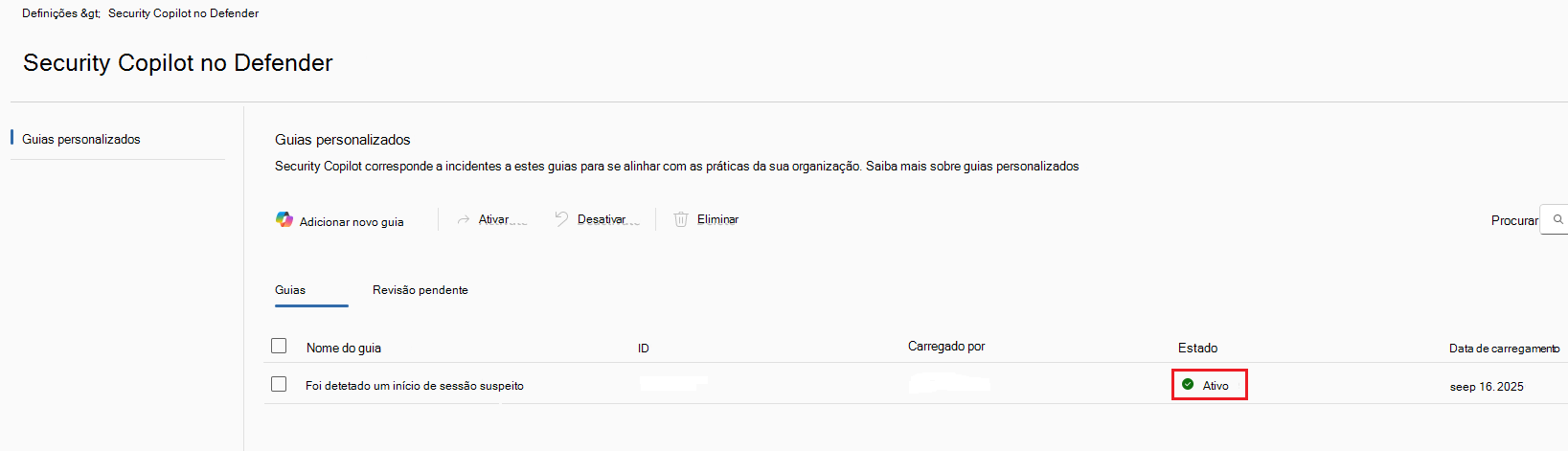Viewport: 1568px width, 451px height.
Task: Open the Revisão pendente tab
Action: pos(420,290)
